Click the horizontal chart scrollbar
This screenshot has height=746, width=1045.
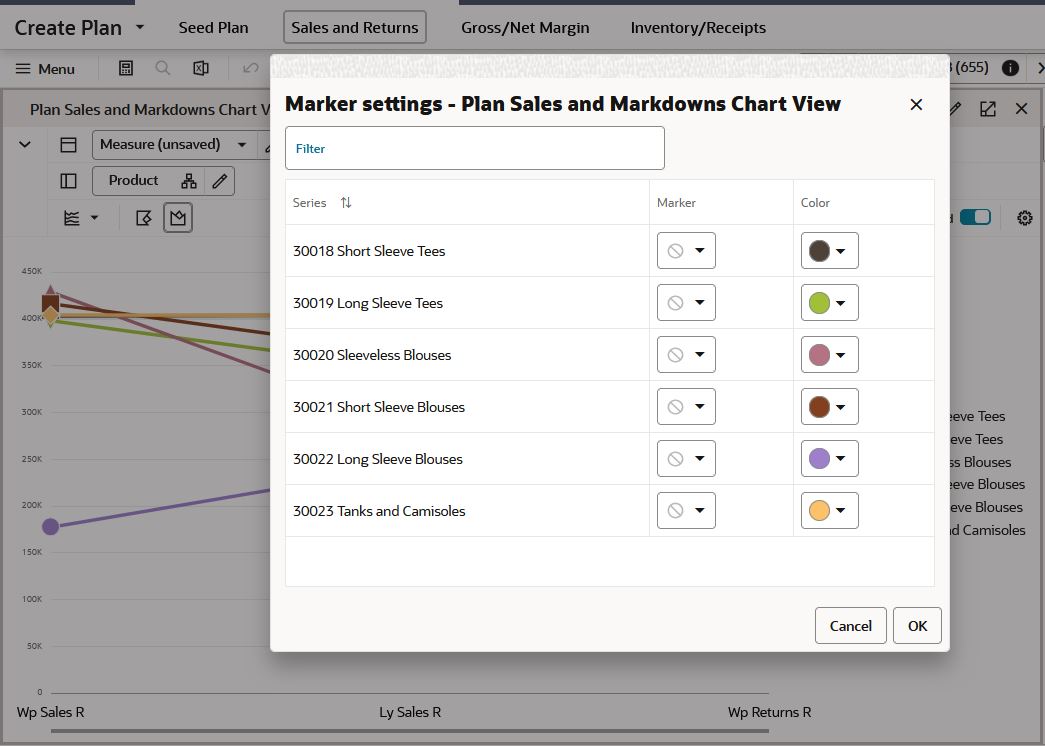(x=409, y=731)
